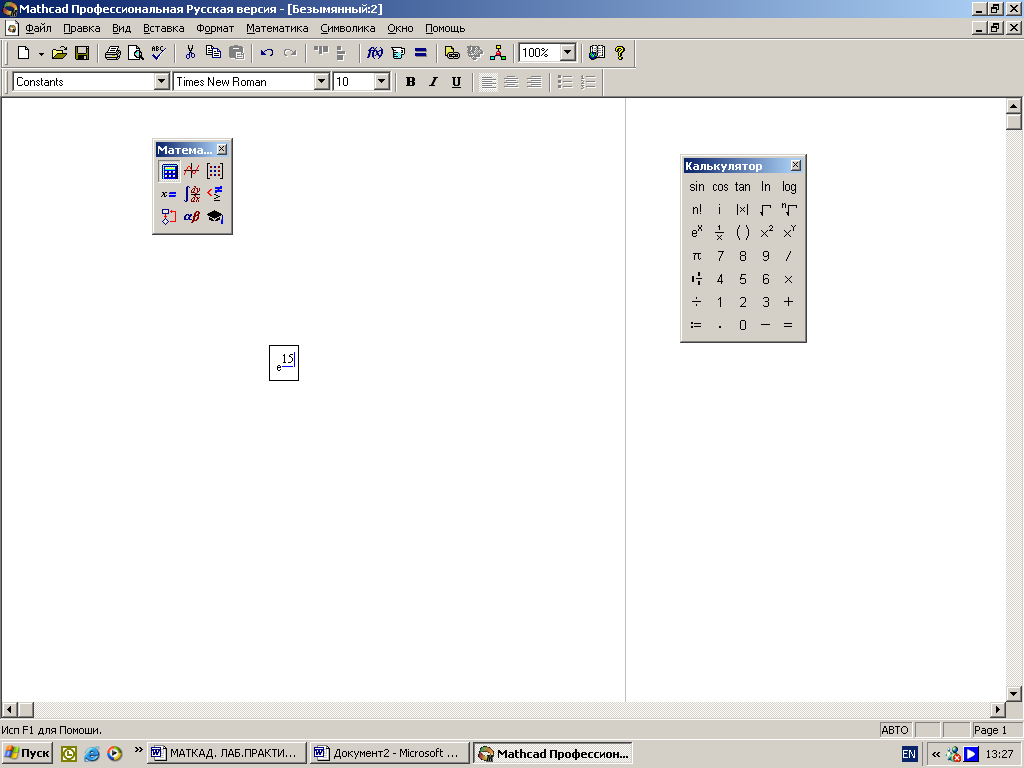
Task: Open print preview from the toolbar
Action: [x=135, y=53]
